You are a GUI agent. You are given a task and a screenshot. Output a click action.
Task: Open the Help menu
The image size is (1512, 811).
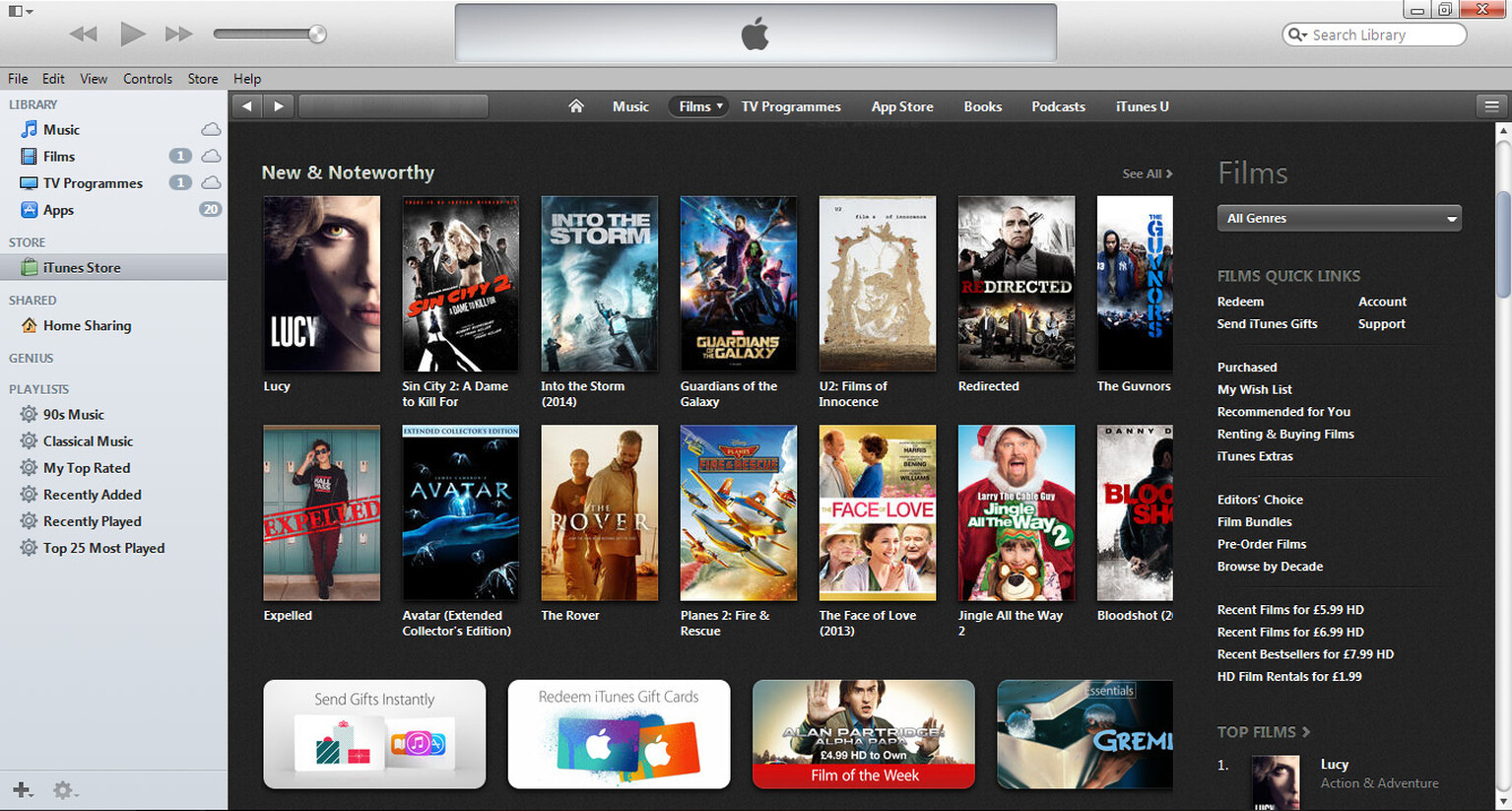(247, 79)
